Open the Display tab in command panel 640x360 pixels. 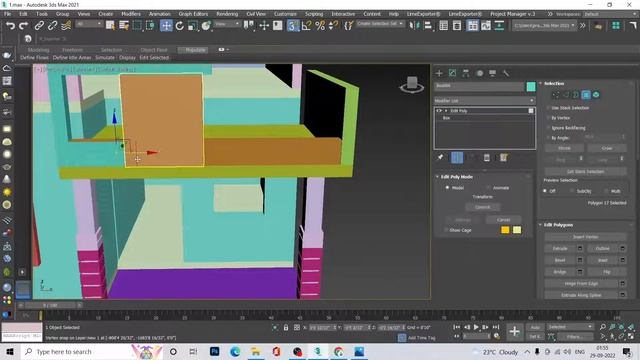[x=493, y=73]
